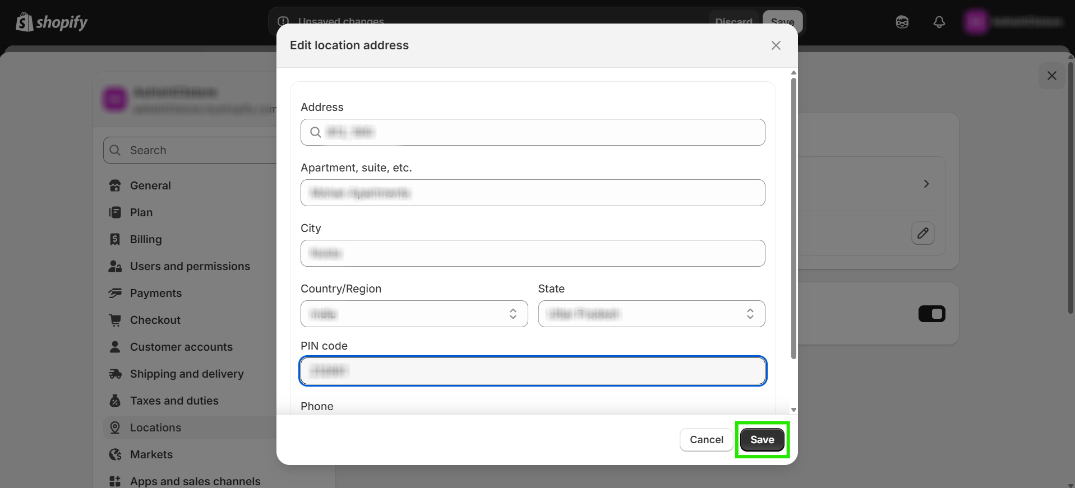Go to Shipping and delivery settings
Screen dimensions: 1075x488
coord(186,375)
